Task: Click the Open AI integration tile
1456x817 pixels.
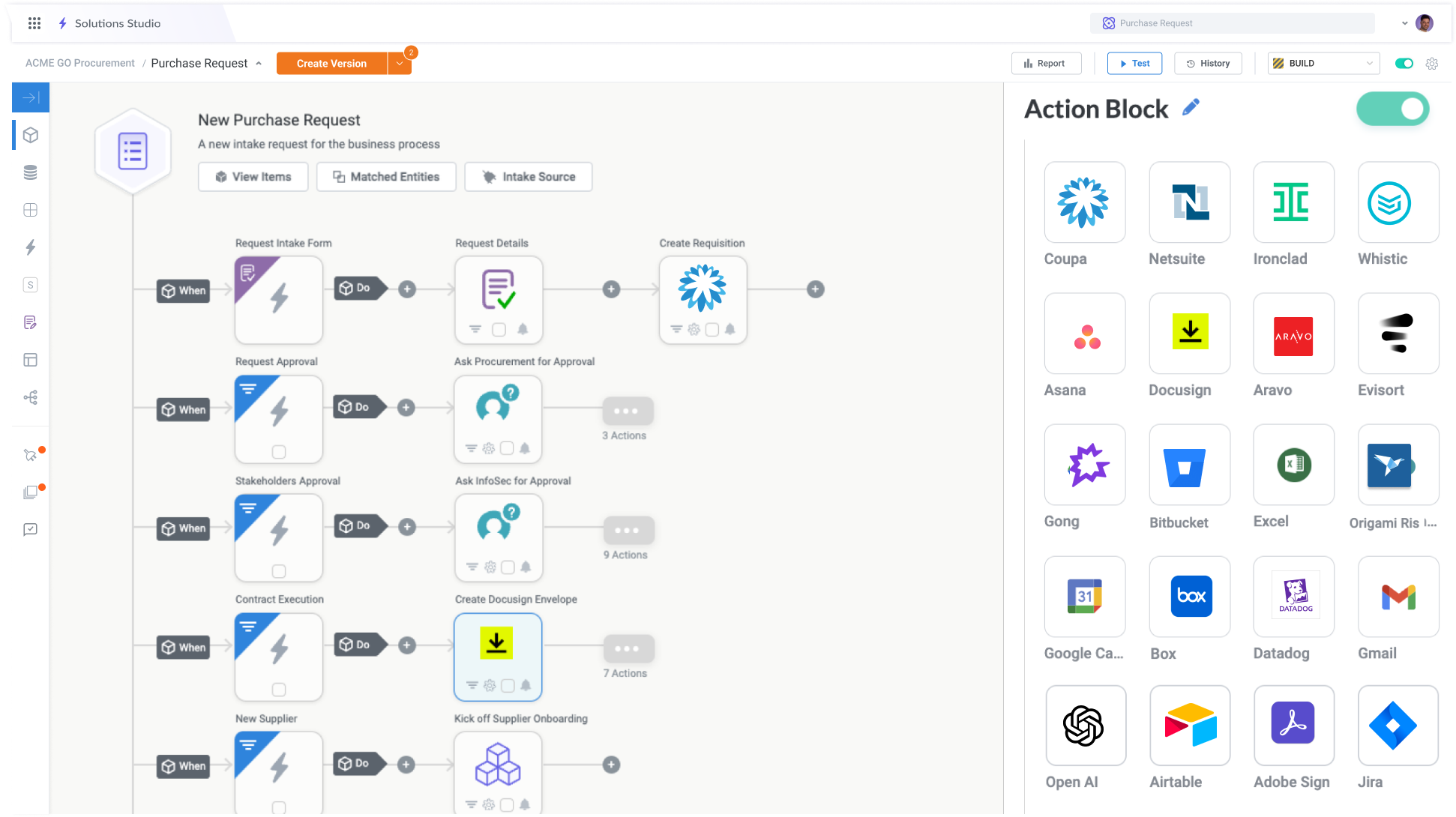Action: point(1085,726)
